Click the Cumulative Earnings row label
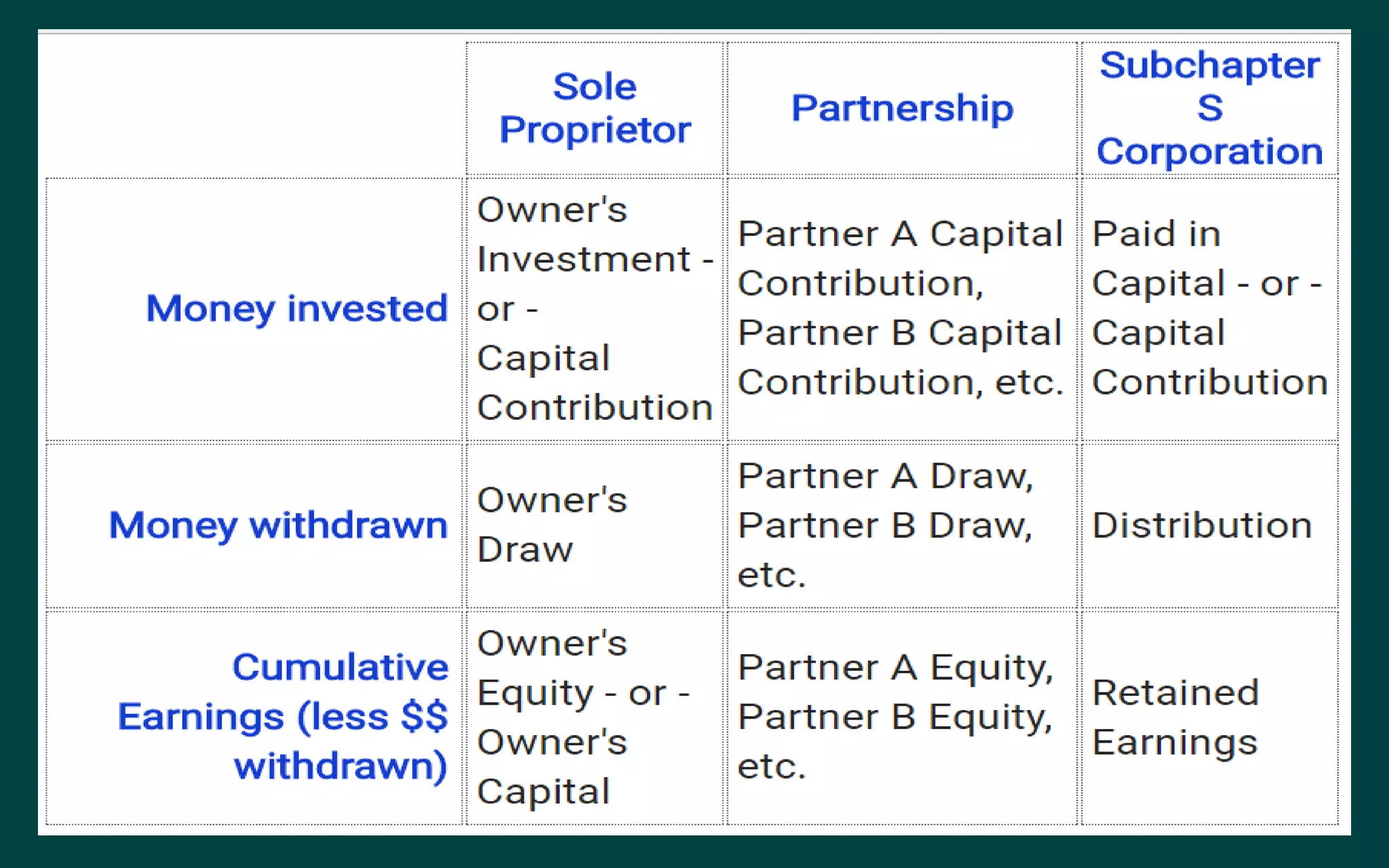The height and width of the screenshot is (868, 1389). (x=283, y=717)
